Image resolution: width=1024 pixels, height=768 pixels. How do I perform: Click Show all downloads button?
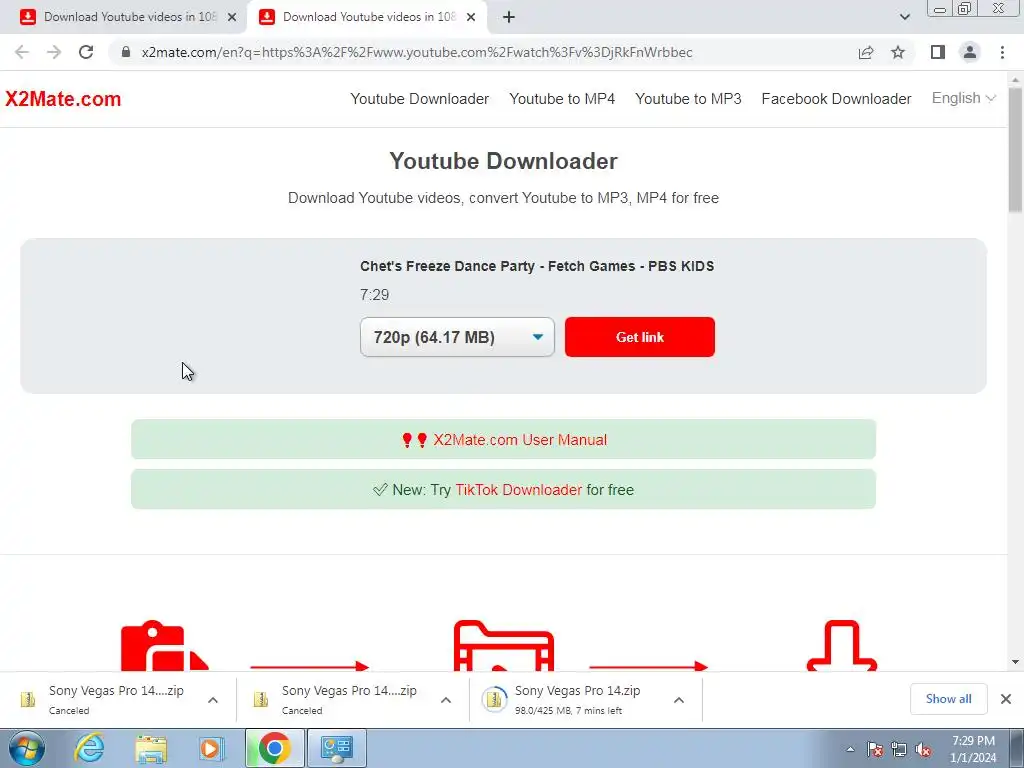tap(948, 699)
